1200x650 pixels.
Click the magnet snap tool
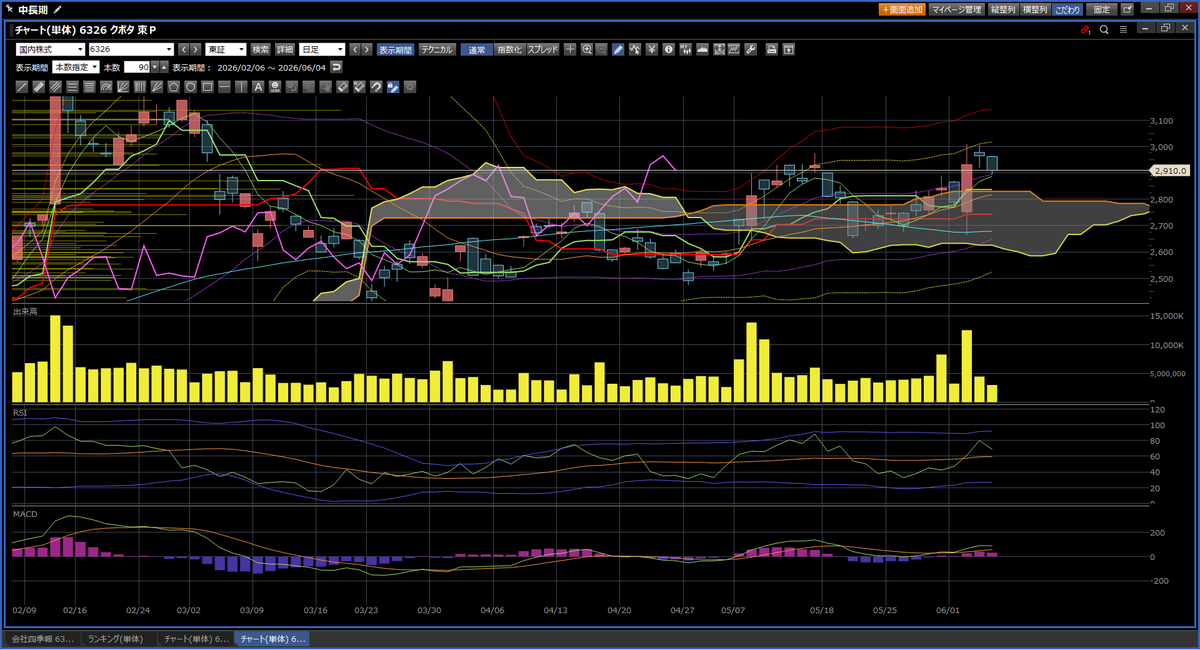[376, 87]
